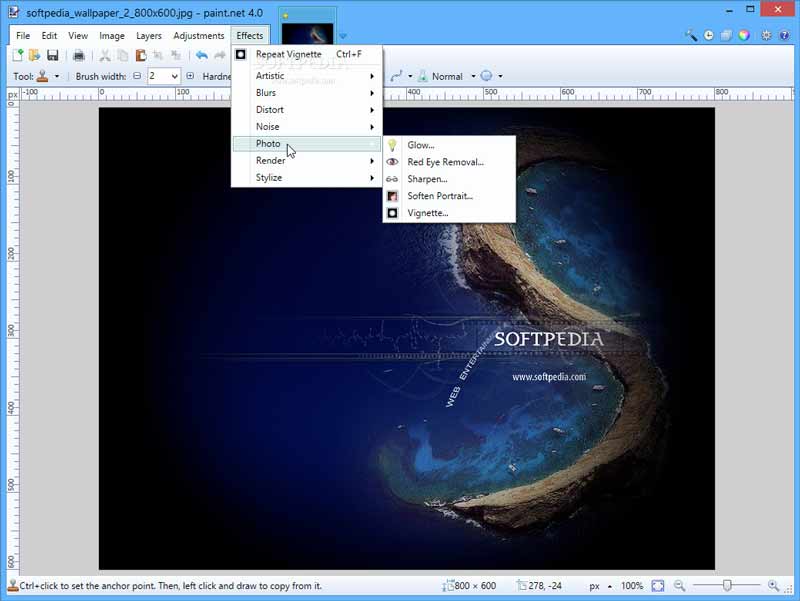Choose Soften Portrait... from Photo submenu
Screen dimensions: 800x601
[449, 196]
